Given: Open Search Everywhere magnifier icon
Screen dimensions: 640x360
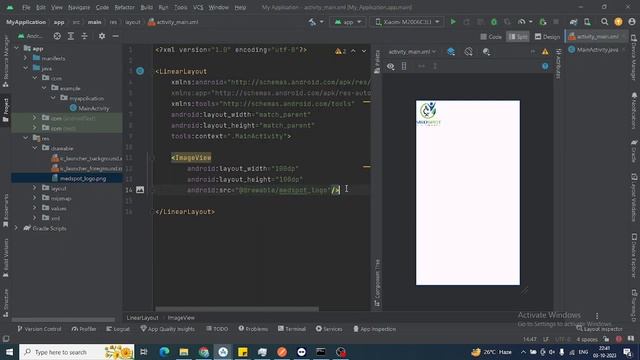Looking at the screenshot, I should click(x=604, y=22).
